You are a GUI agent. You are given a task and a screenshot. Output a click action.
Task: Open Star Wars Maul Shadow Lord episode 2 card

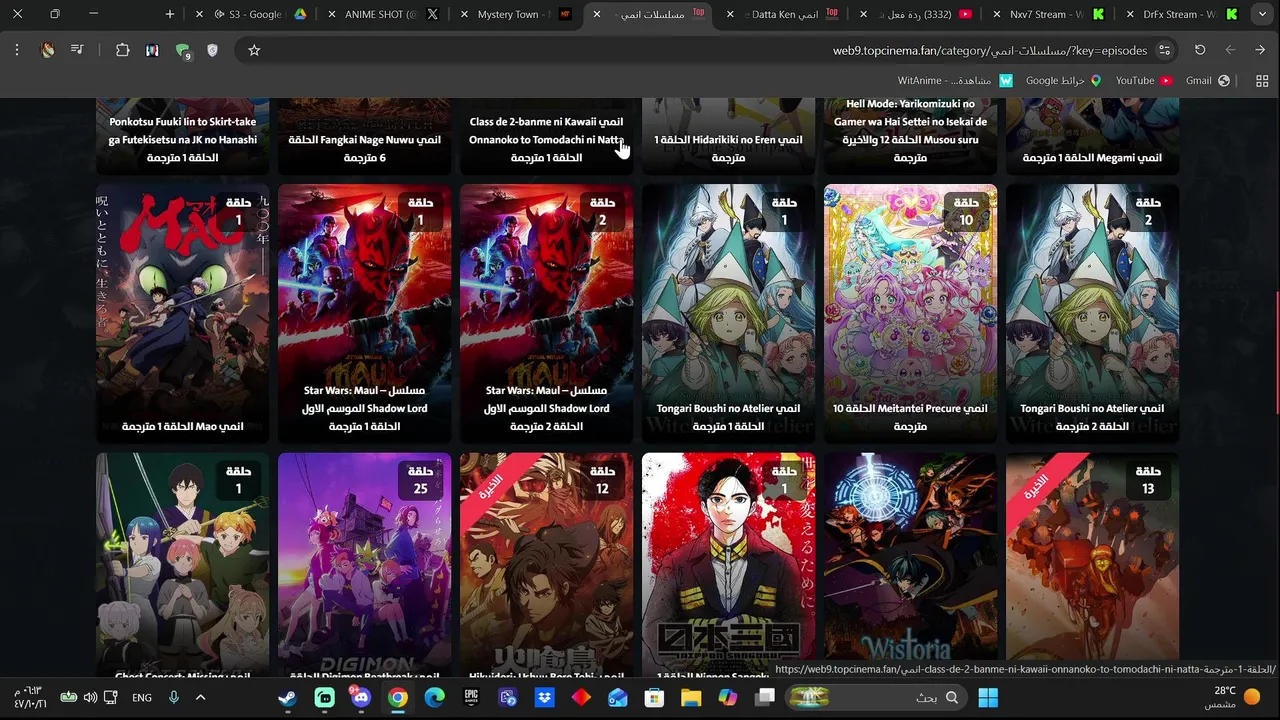[546, 313]
